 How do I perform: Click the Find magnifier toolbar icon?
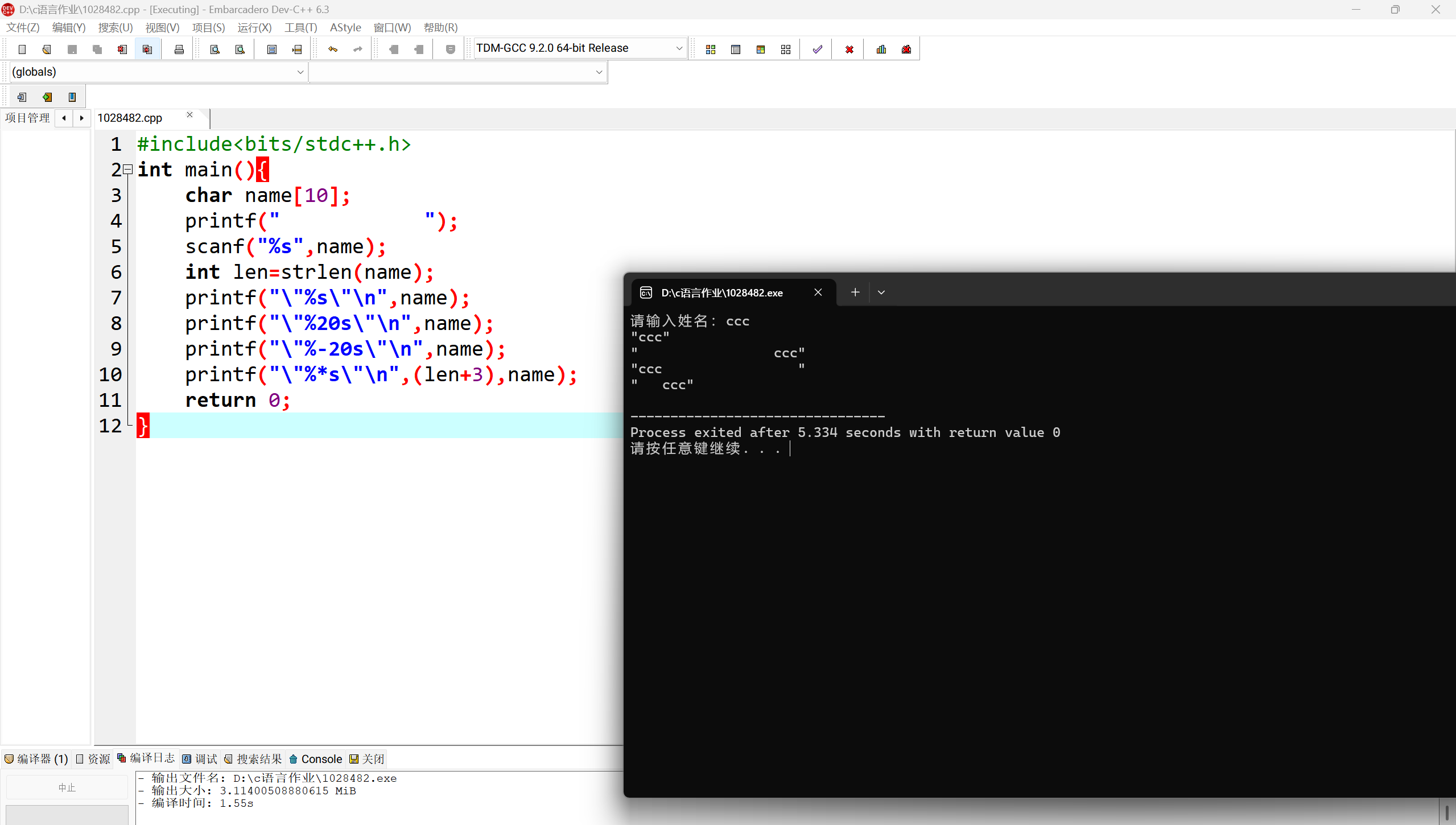point(215,49)
